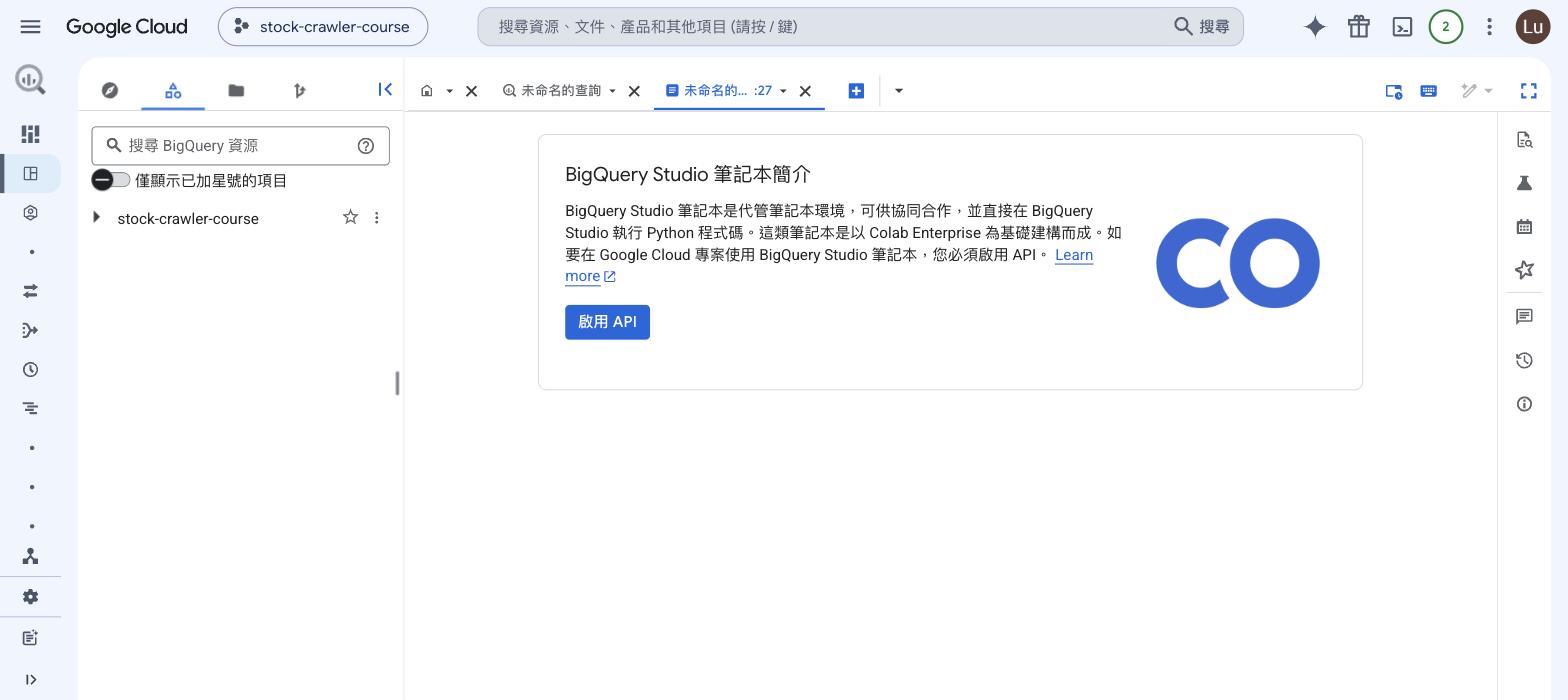Click the BigQuery product icon in sidebar
Image resolution: width=1568 pixels, height=700 pixels.
click(30, 79)
